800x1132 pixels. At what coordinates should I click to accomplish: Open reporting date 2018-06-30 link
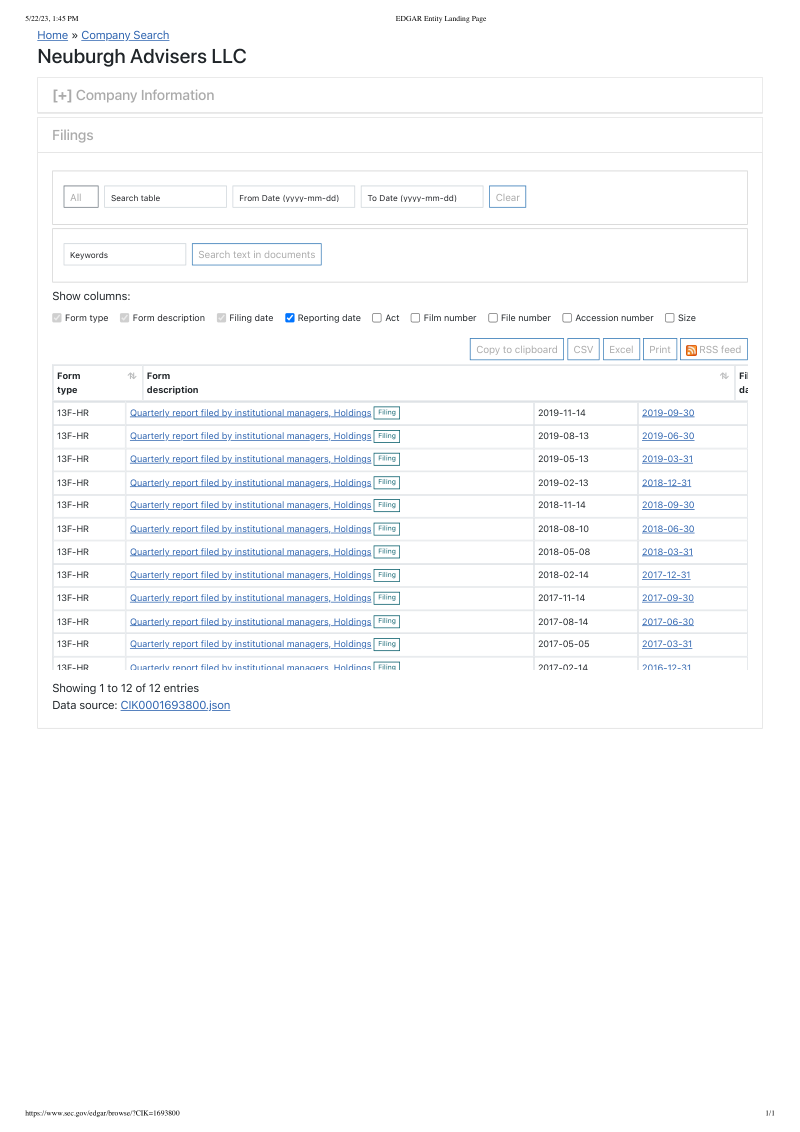(x=668, y=529)
